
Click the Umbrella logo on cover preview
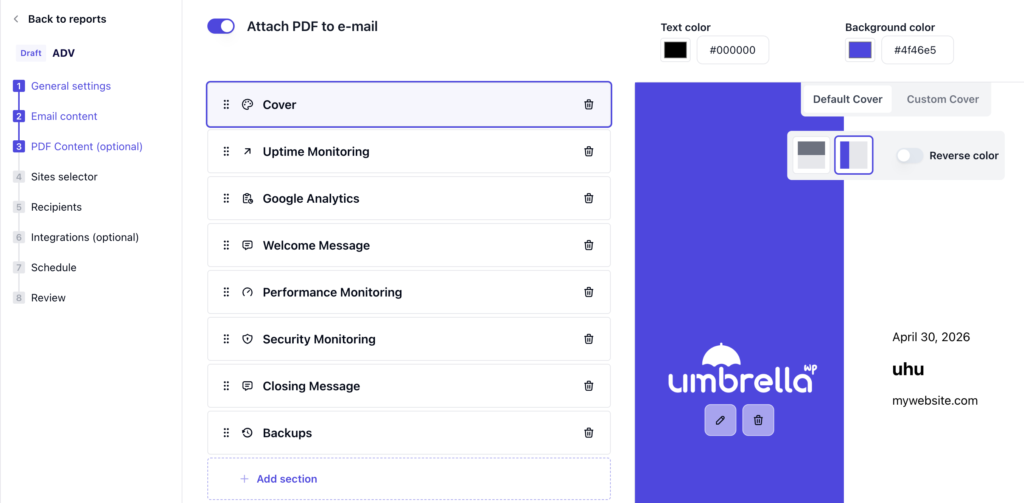click(743, 369)
